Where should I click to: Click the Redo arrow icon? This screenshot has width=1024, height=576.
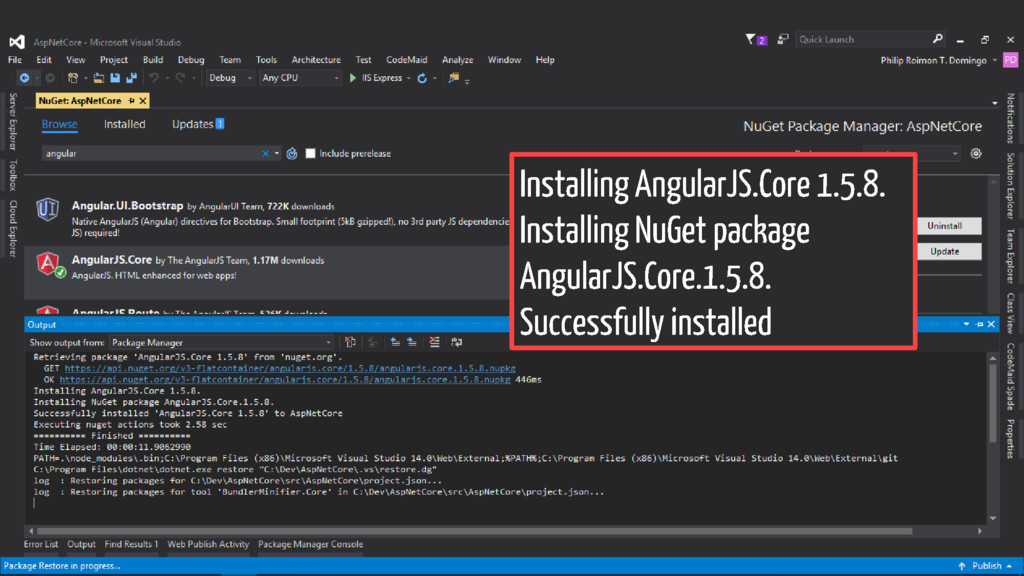pyautogui.click(x=180, y=78)
